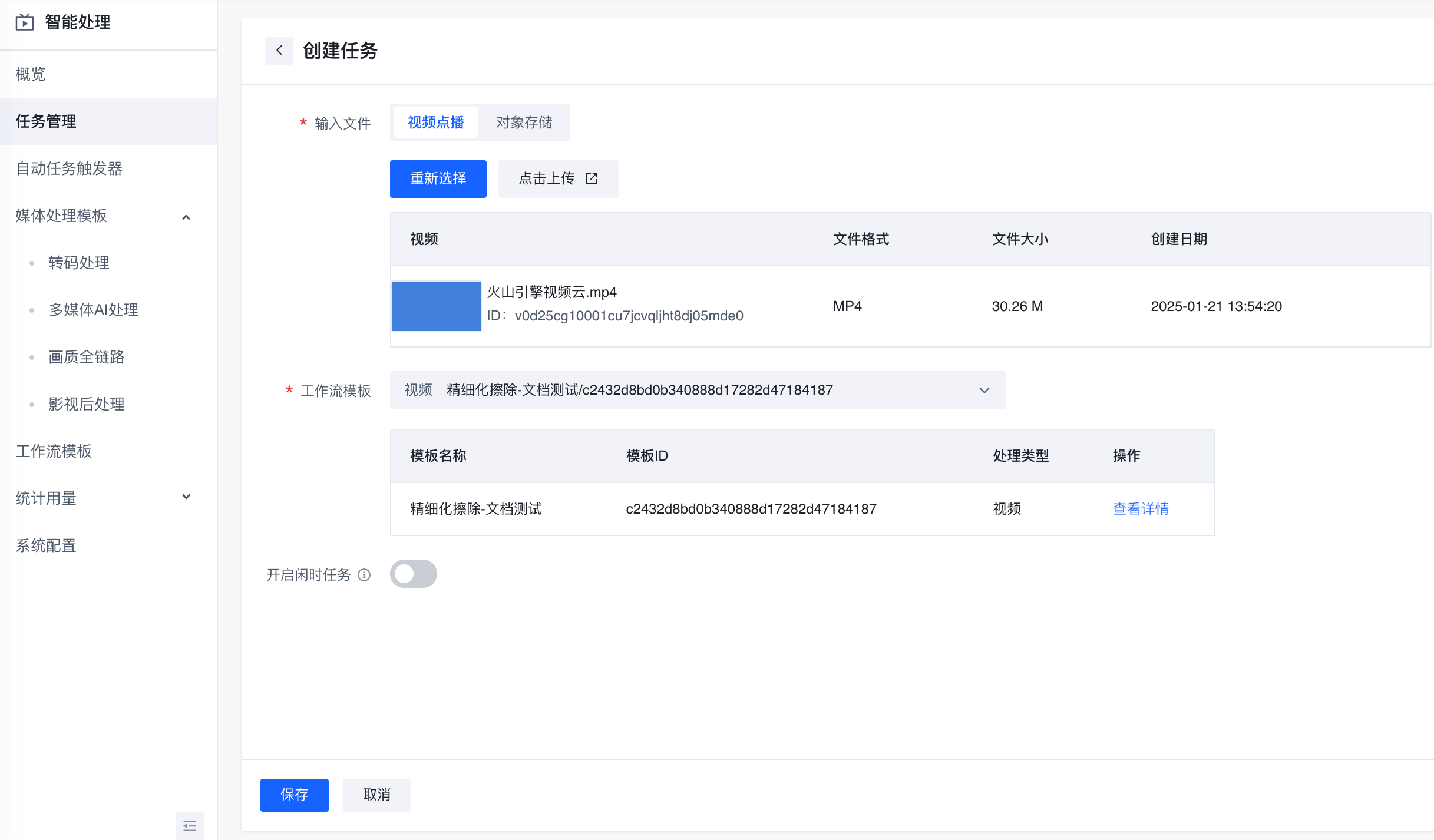This screenshot has width=1434, height=840.
Task: Click the 处理类型 column header
Action: pyautogui.click(x=1021, y=456)
